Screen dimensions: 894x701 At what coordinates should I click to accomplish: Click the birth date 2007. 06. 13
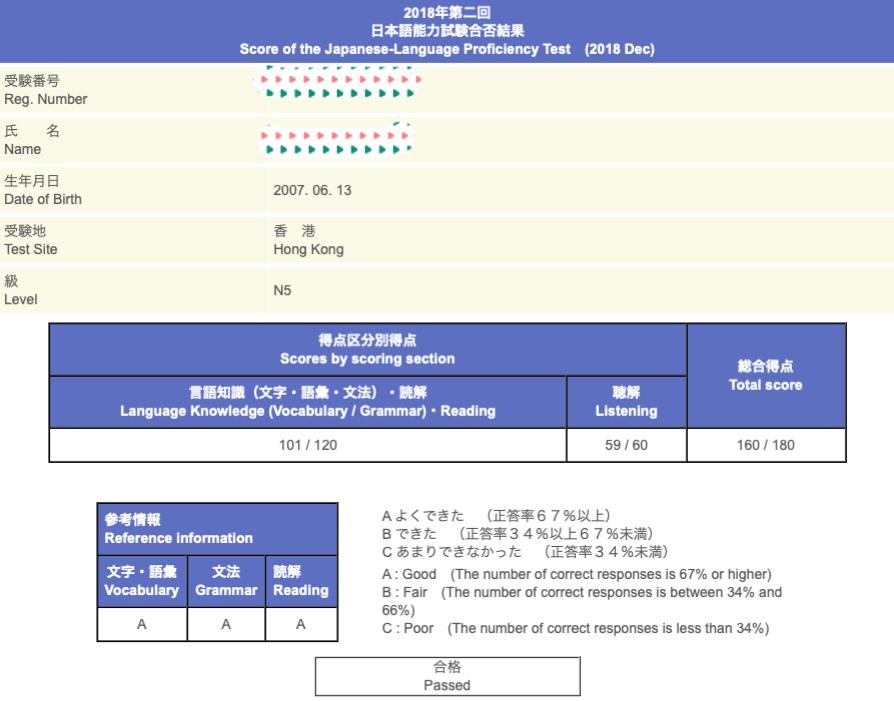[312, 190]
